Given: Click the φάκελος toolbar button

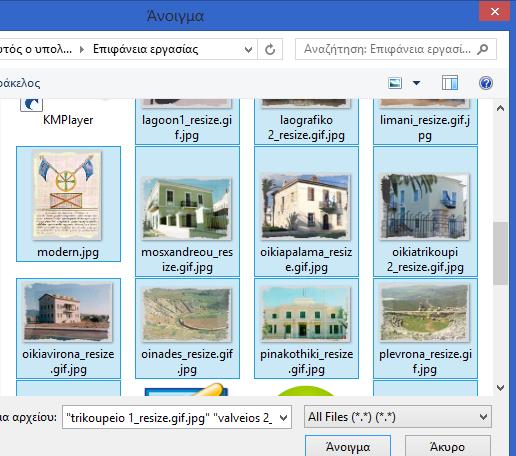Looking at the screenshot, I should click(20, 83).
